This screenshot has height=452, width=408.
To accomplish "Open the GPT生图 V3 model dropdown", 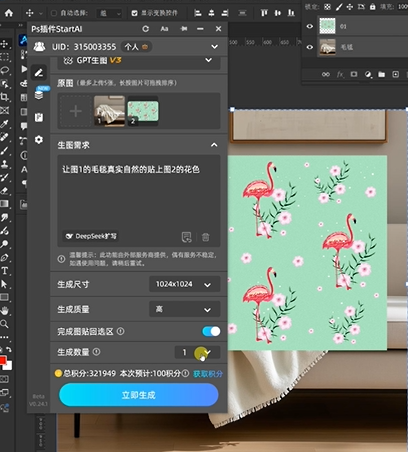I will (139, 61).
